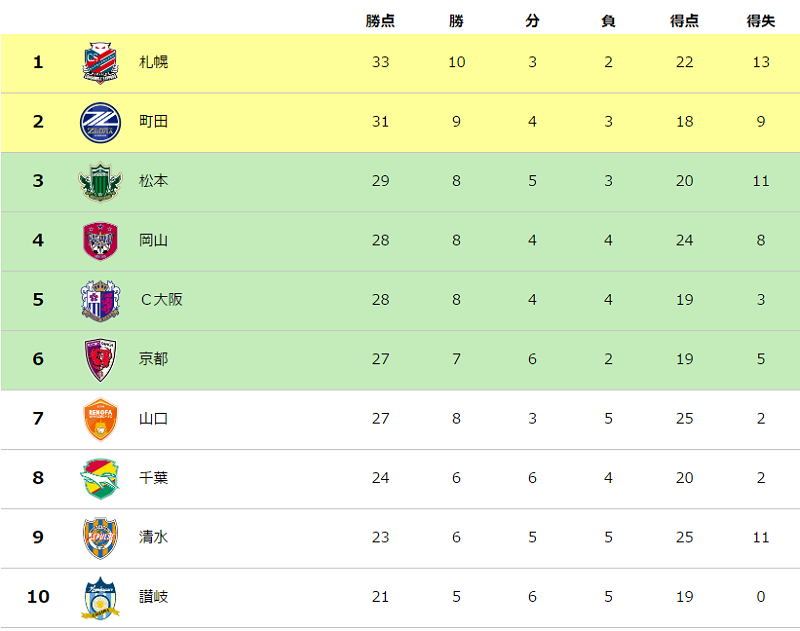Screen dimensions: 800x631
Task: Click the 得点 goals column header
Action: [684, 21]
